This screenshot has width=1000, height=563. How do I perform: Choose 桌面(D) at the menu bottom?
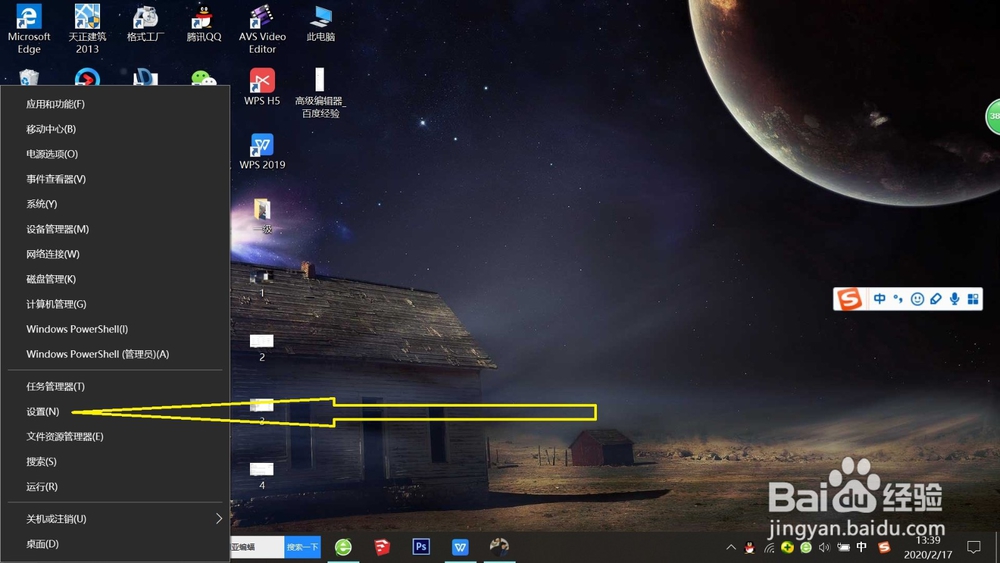(x=115, y=544)
